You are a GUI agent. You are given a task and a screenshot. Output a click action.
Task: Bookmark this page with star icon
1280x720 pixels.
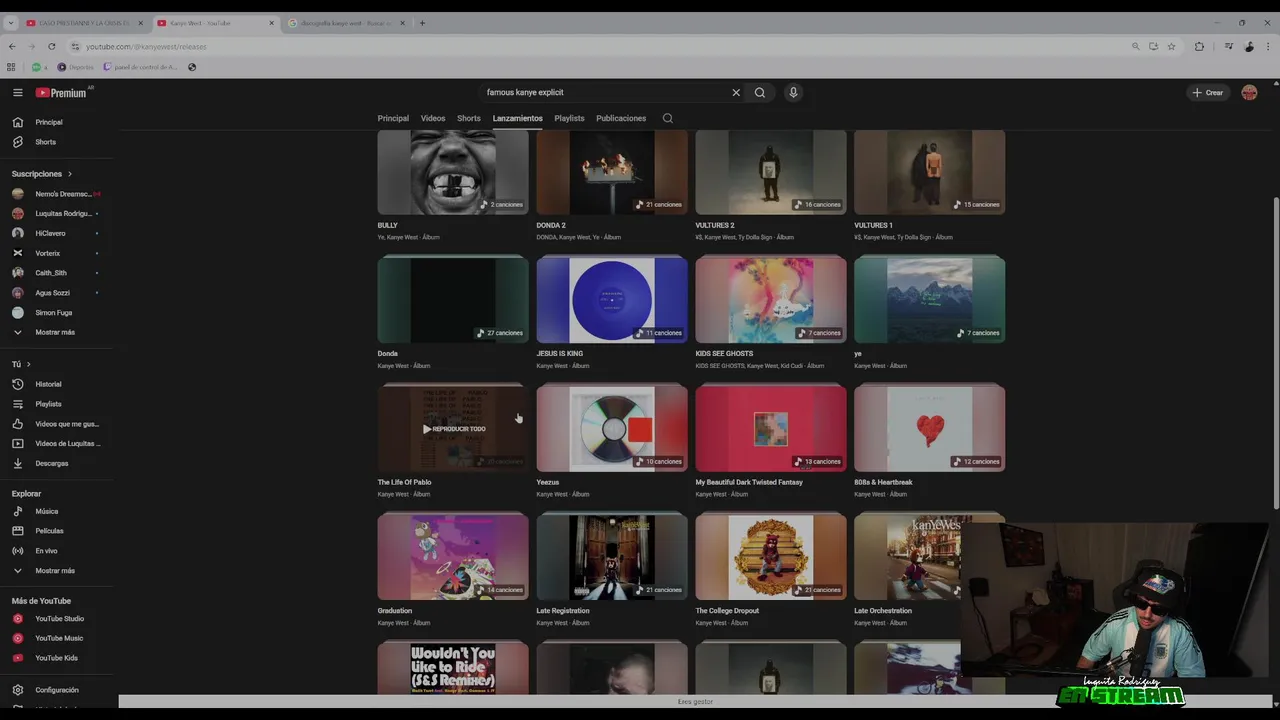click(x=1171, y=46)
